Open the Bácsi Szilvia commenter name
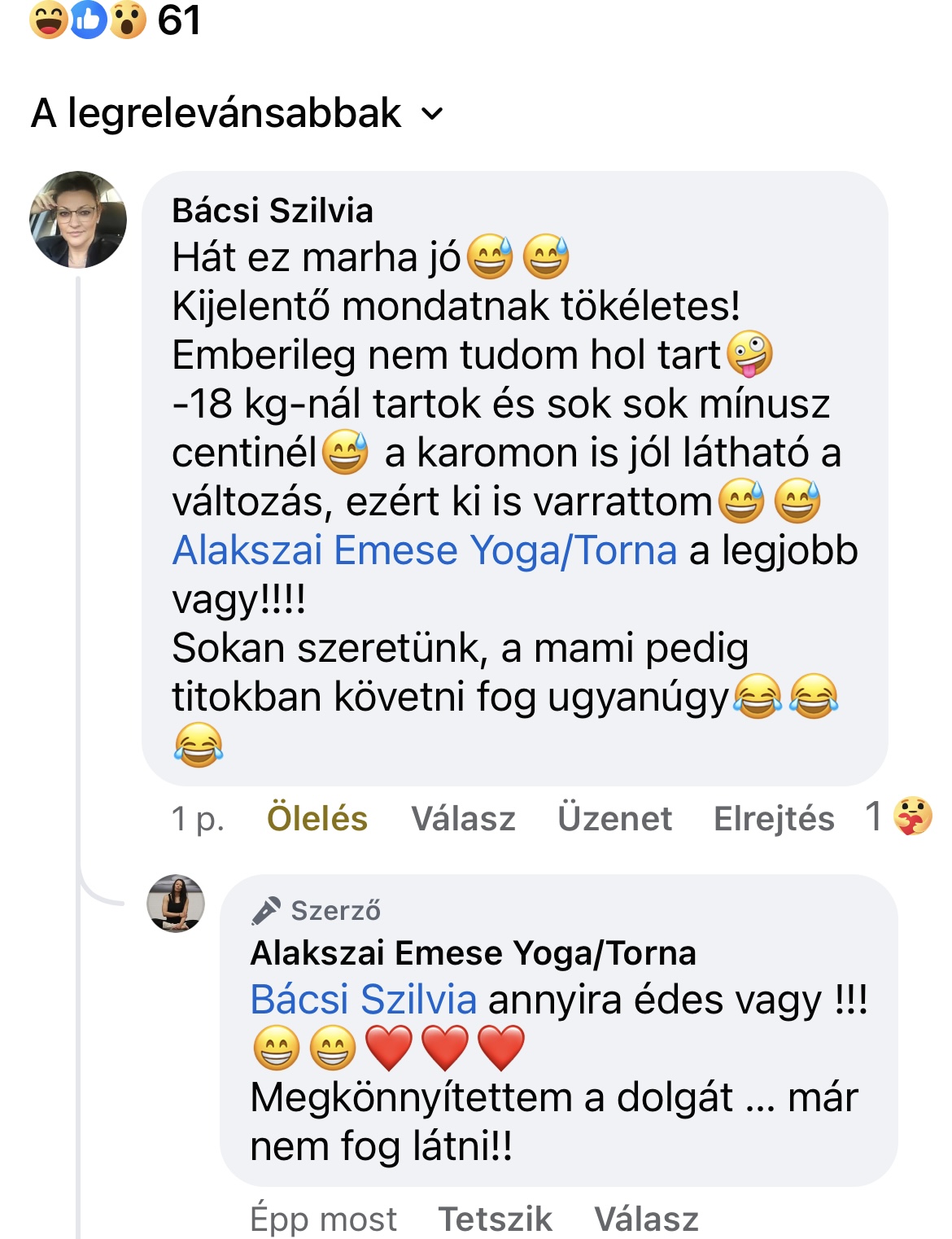 (273, 211)
